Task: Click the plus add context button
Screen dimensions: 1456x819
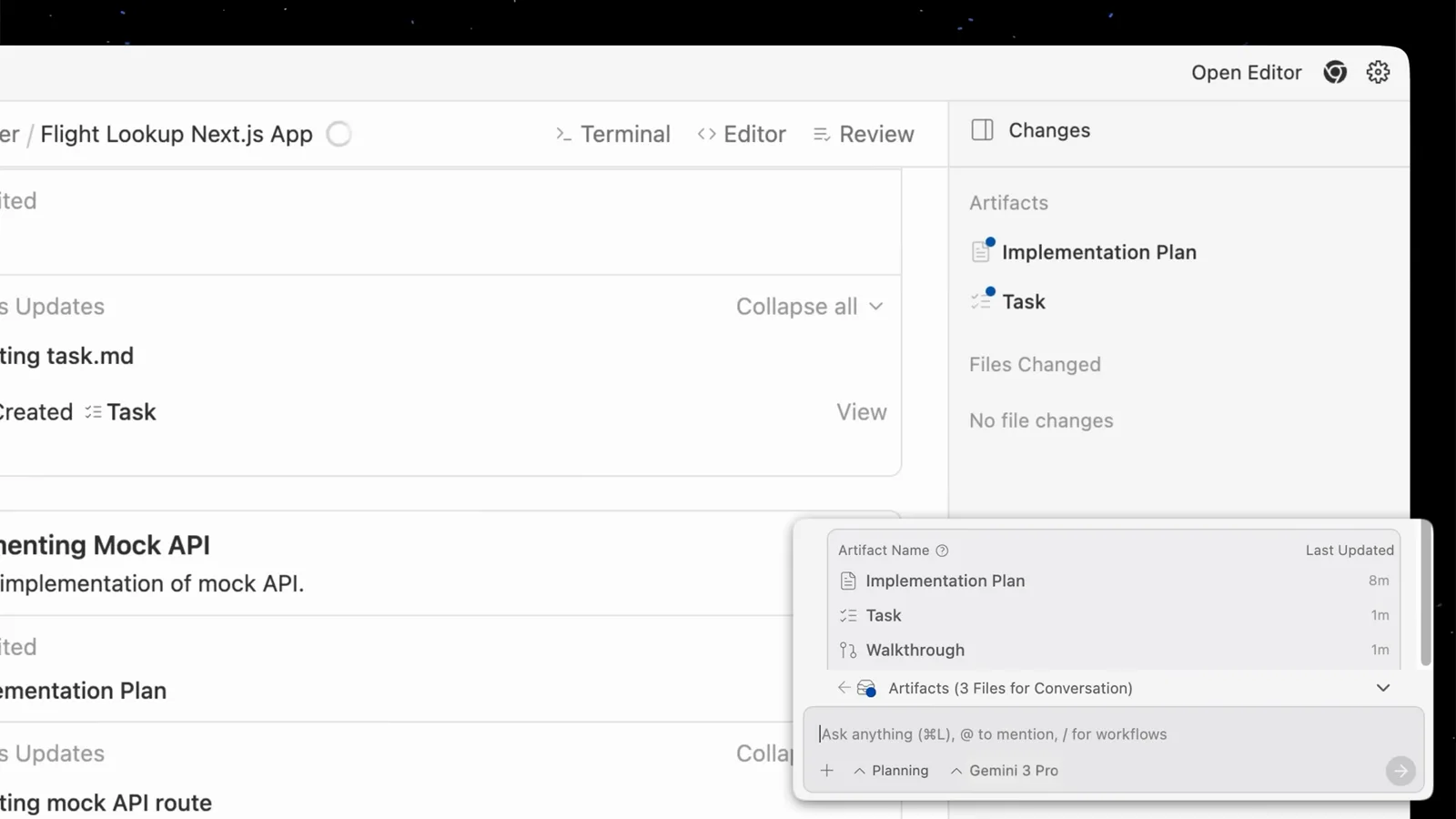Action: pyautogui.click(x=826, y=771)
